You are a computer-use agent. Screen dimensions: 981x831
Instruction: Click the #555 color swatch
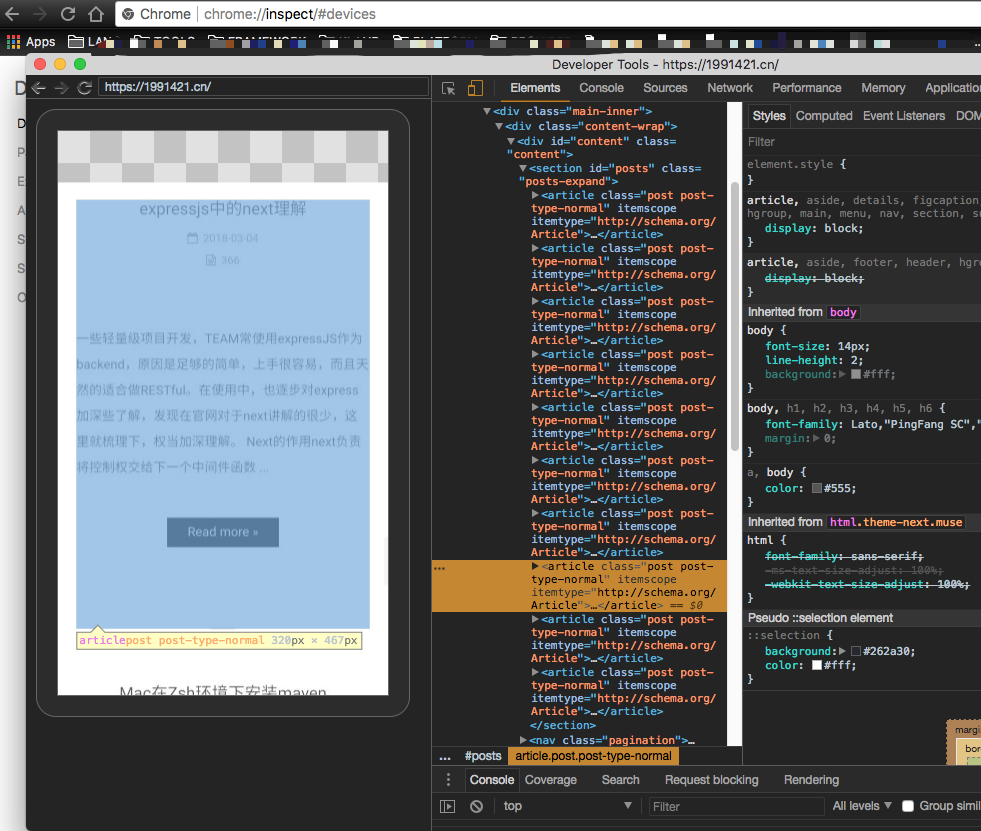[816, 488]
